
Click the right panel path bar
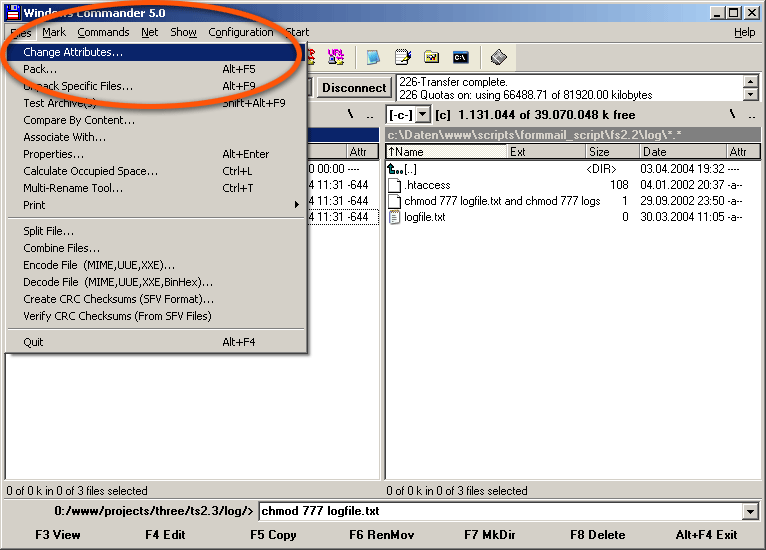coord(573,135)
